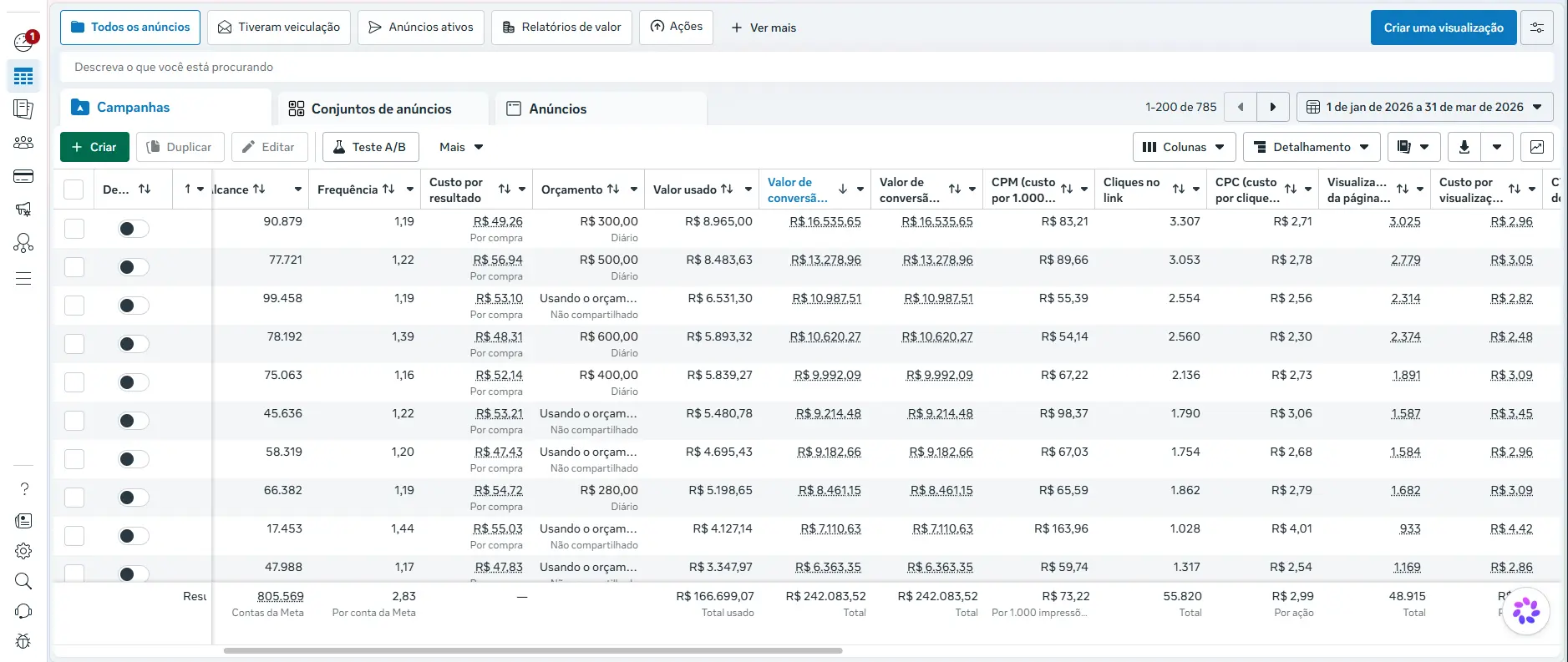Switch to the Campanhas tab
The image size is (1568, 662).
point(165,107)
